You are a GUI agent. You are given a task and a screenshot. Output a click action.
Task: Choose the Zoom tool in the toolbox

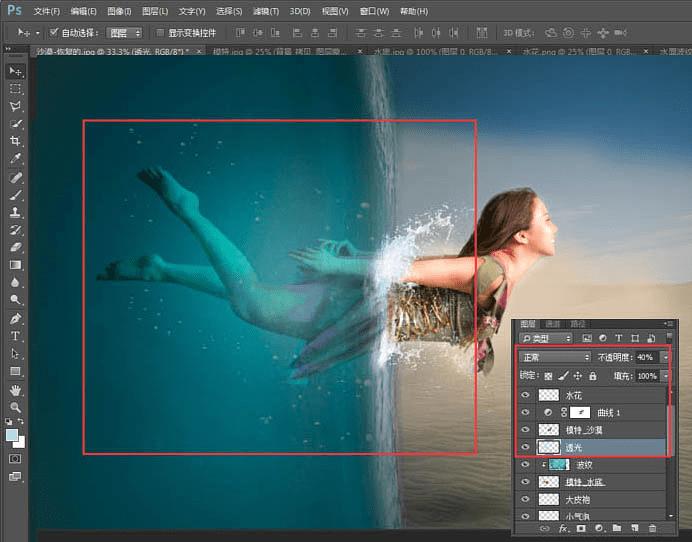coord(16,408)
